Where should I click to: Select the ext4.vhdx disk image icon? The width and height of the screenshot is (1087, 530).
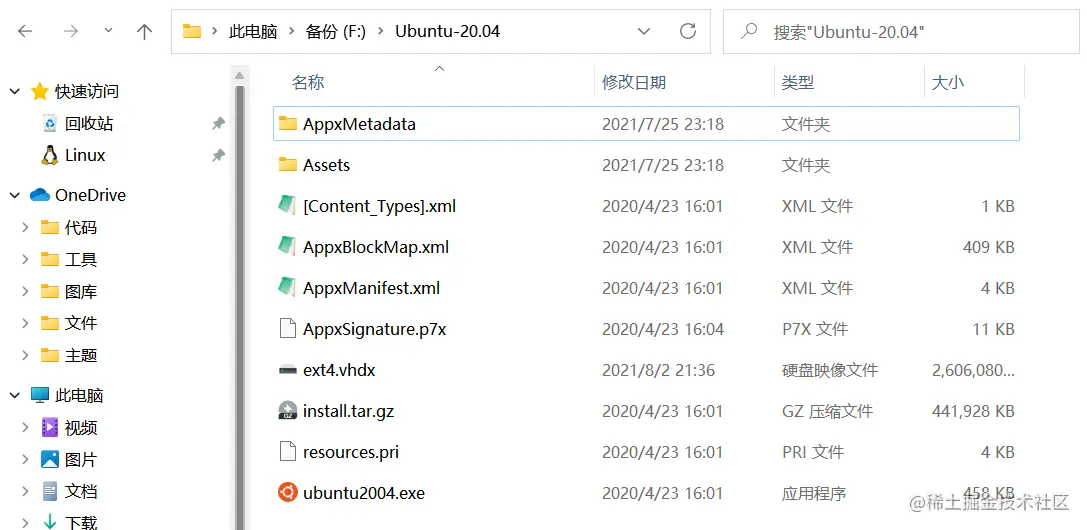(288, 370)
